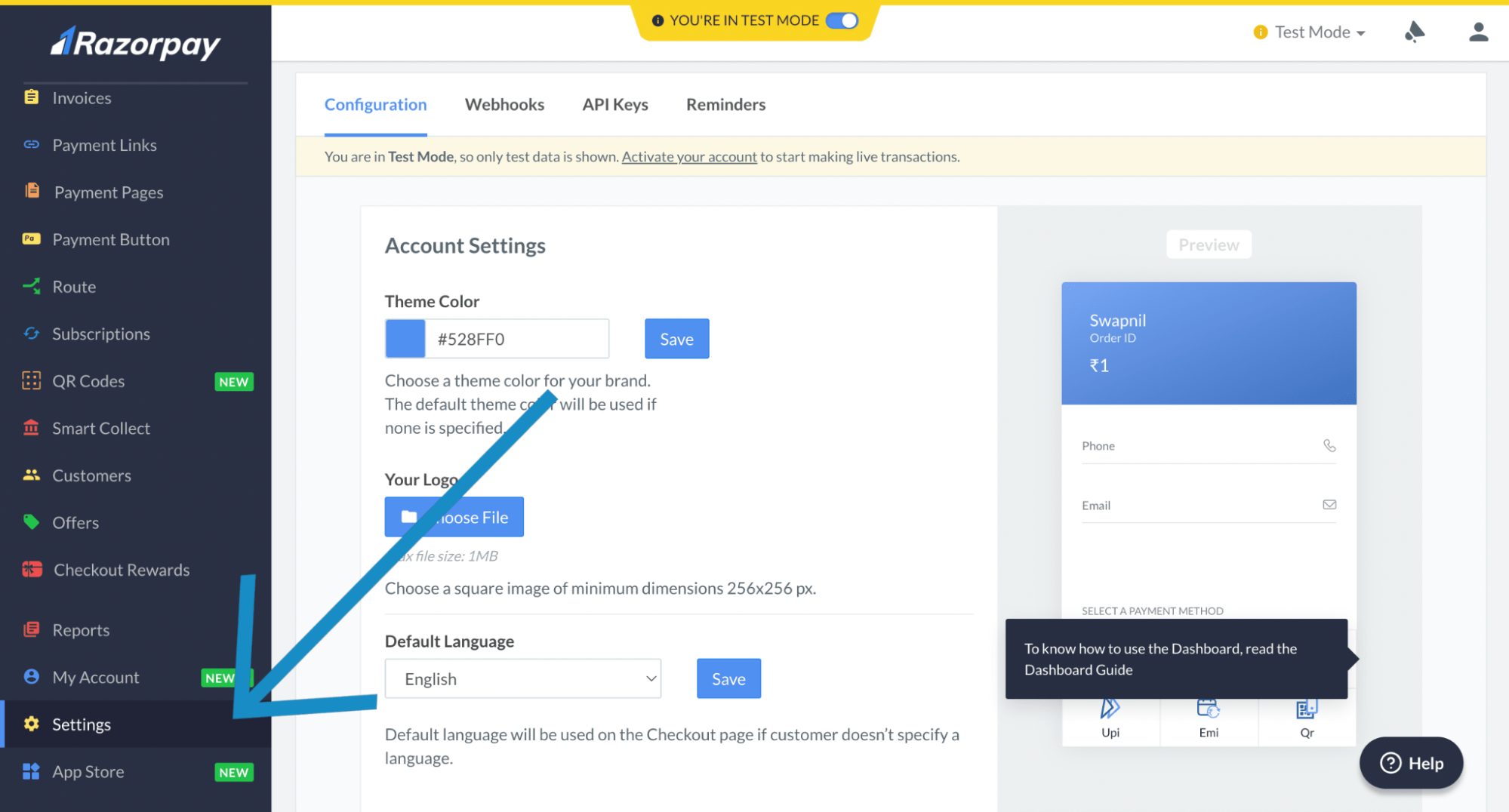The image size is (1509, 812).
Task: Click the Route arrows icon
Action: [x=31, y=286]
